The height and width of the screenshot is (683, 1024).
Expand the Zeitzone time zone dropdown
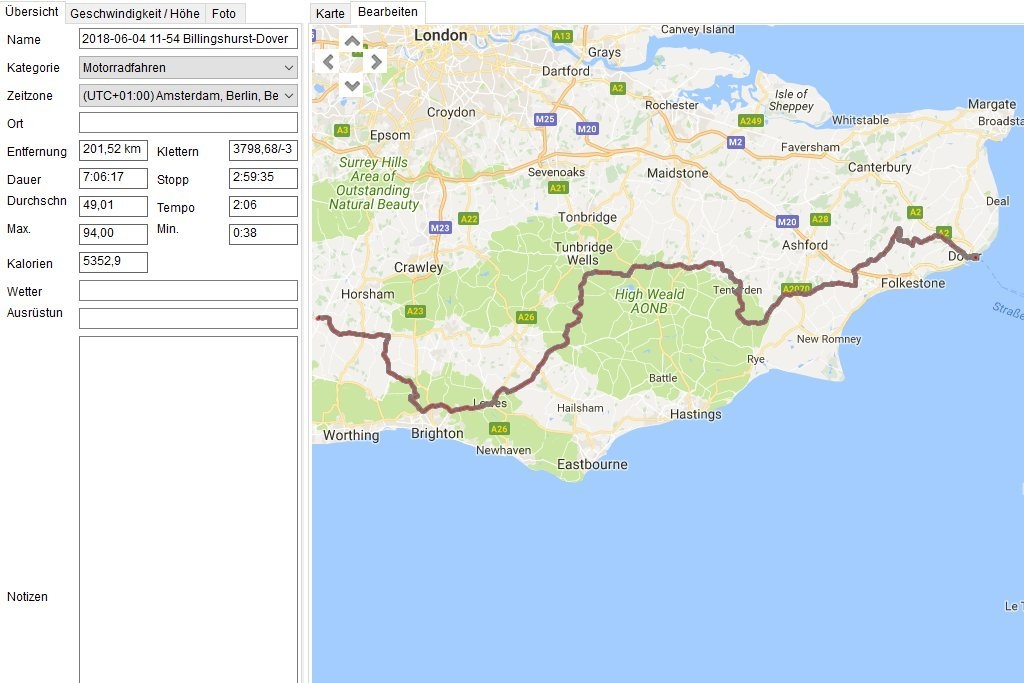click(x=188, y=96)
